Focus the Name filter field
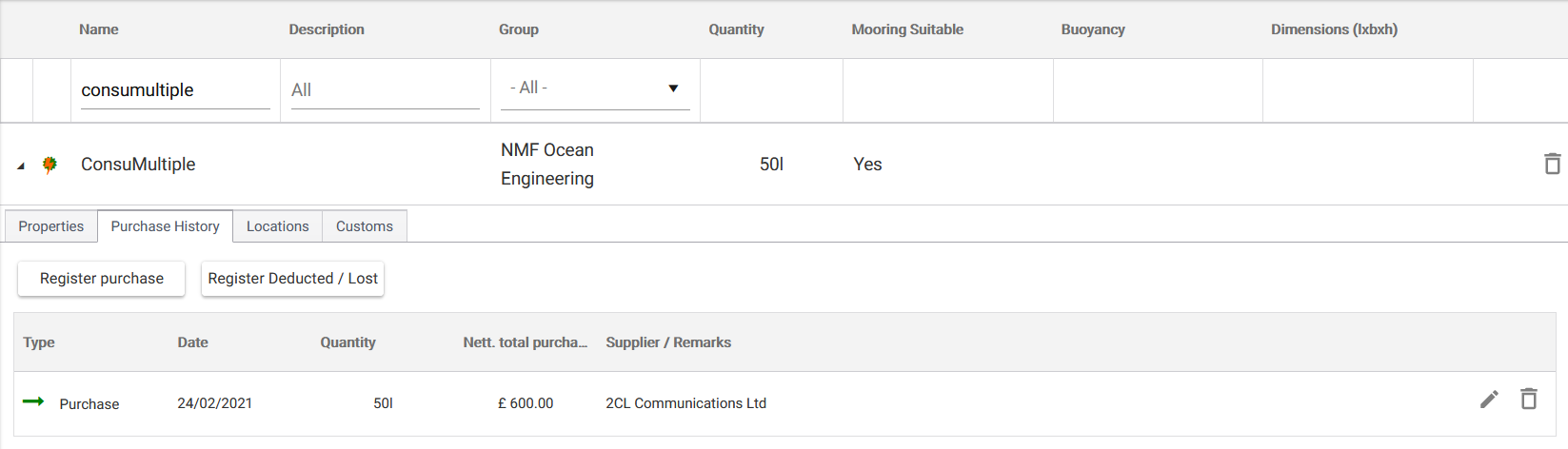 (x=175, y=90)
